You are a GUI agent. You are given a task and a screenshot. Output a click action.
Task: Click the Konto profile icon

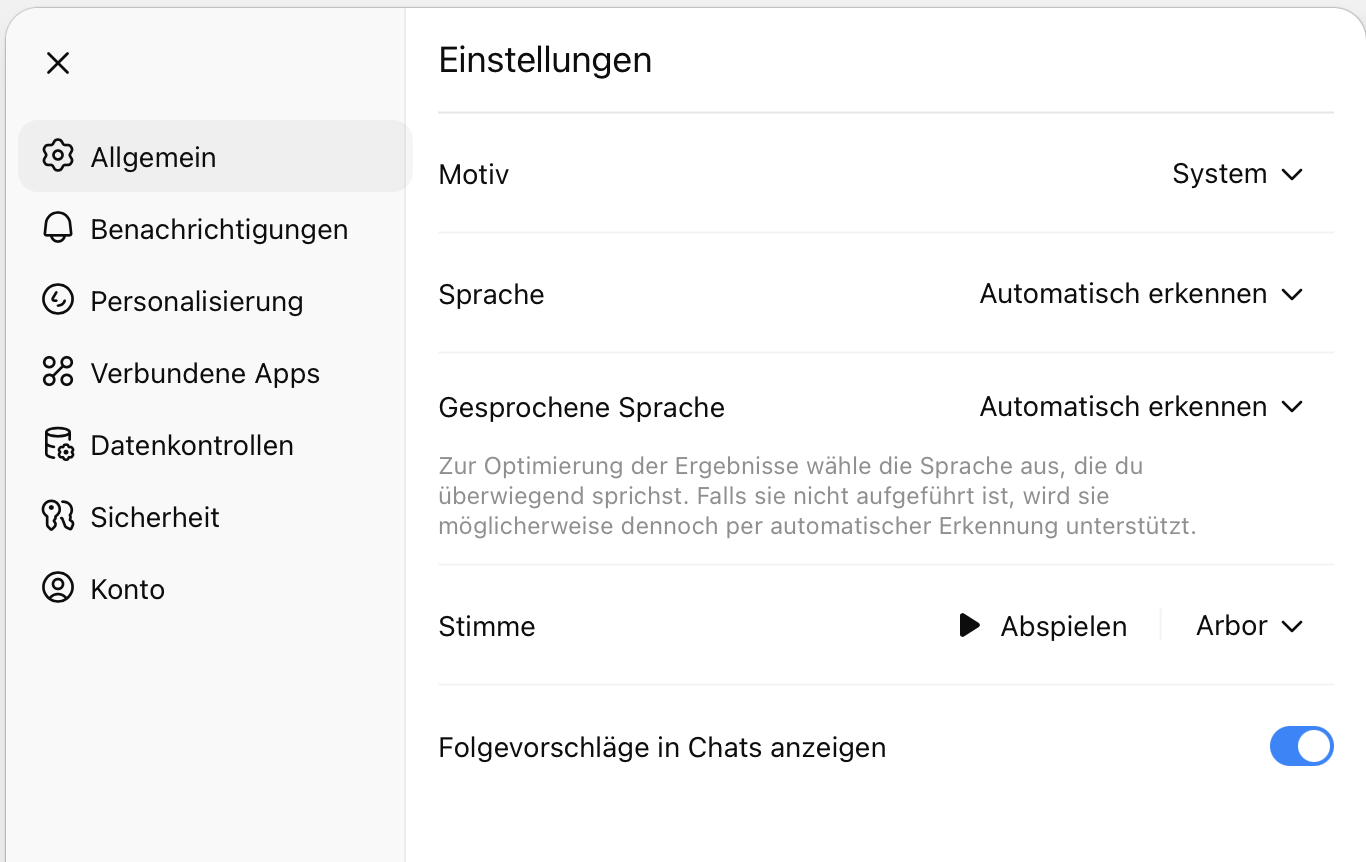[58, 588]
